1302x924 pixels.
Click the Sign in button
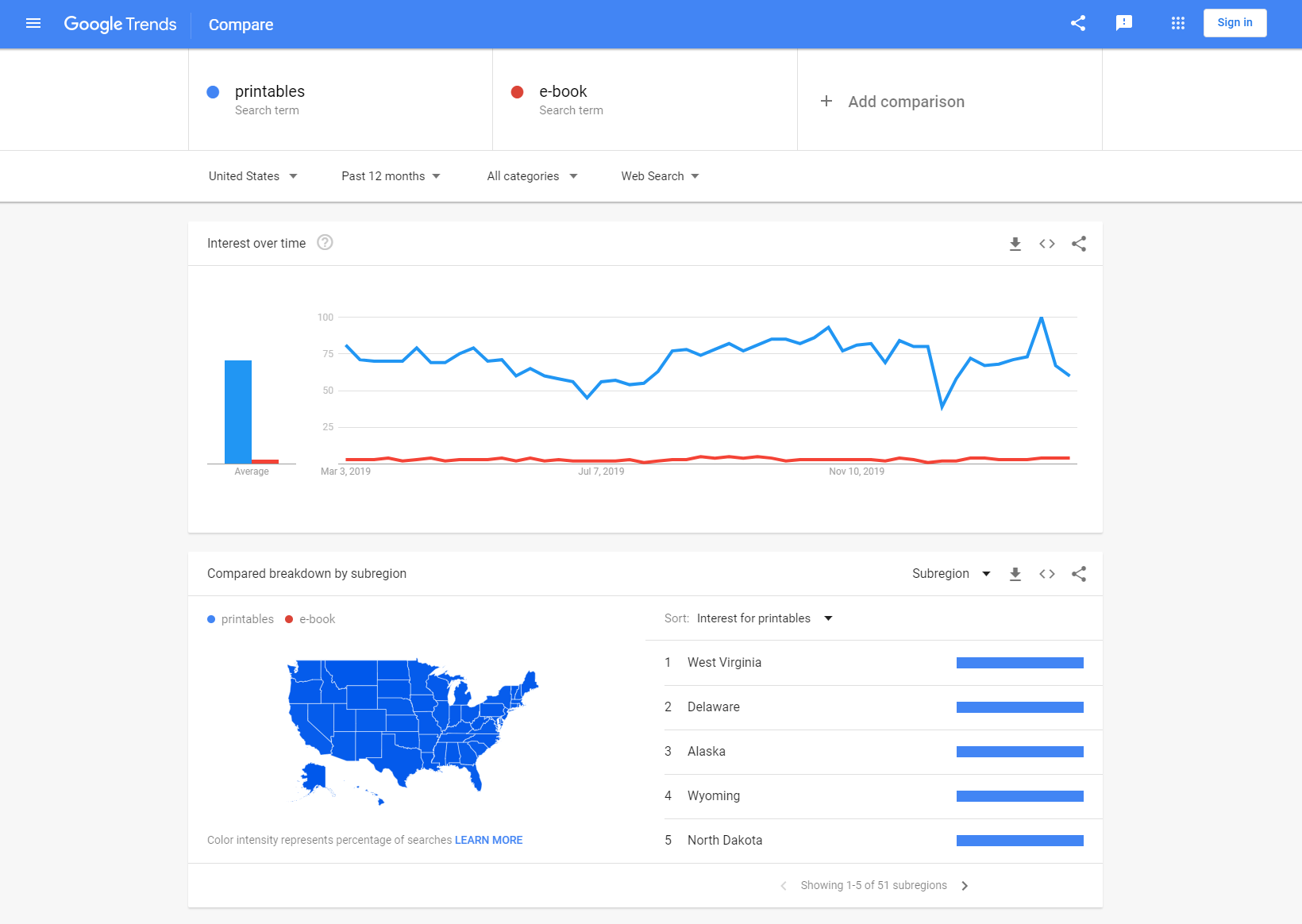tap(1235, 22)
